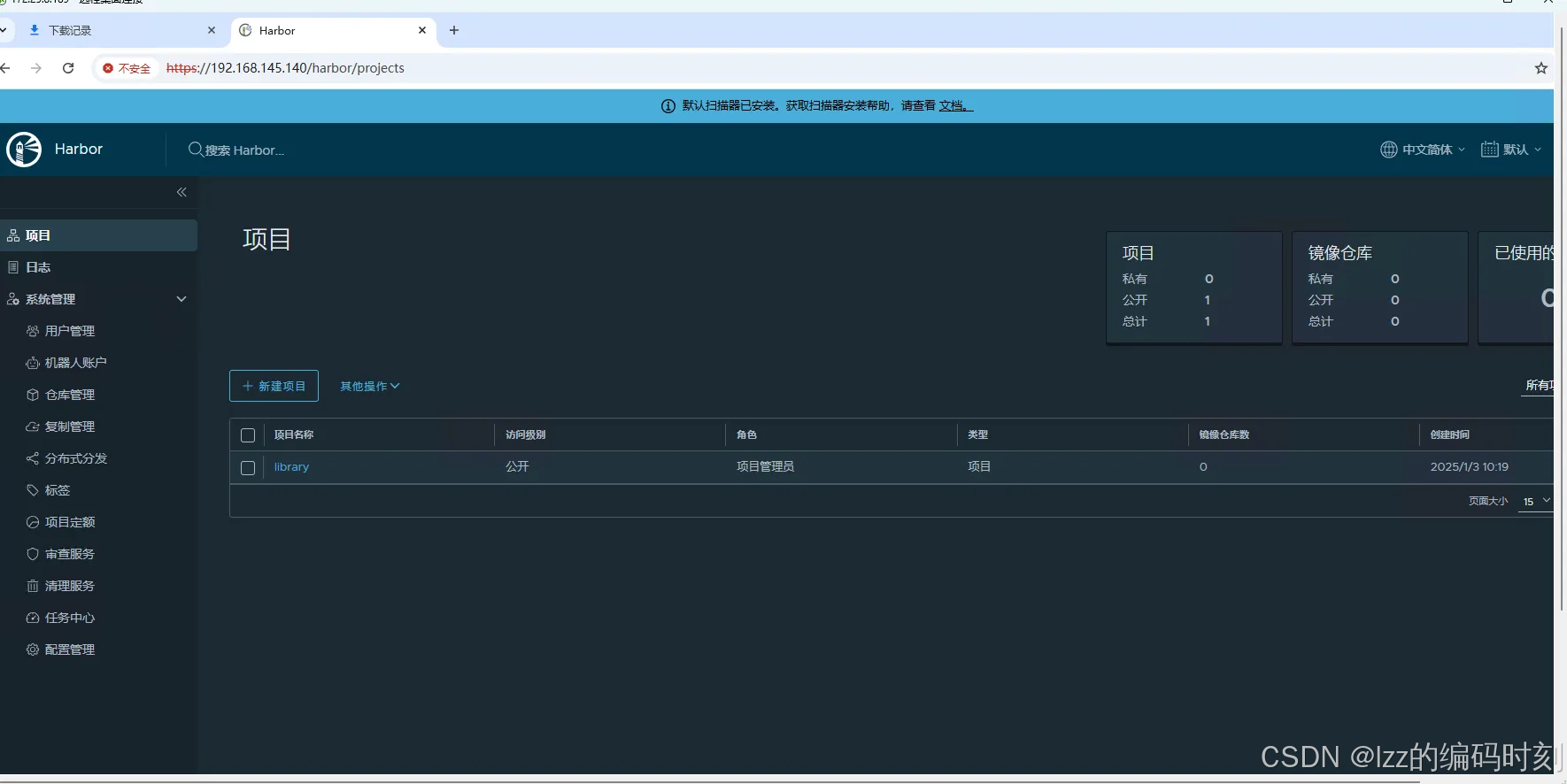
Task: Click the calendar icon beside 默认
Action: point(1490,150)
